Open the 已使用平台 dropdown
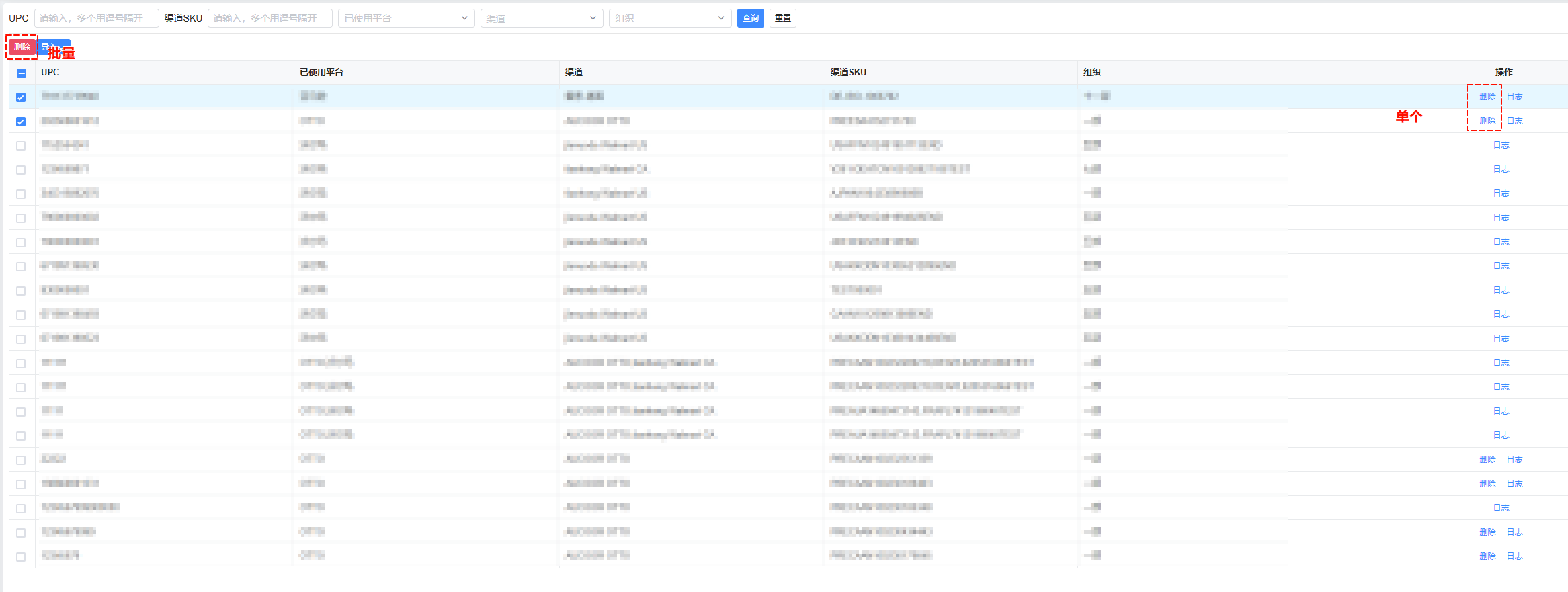 coord(406,18)
